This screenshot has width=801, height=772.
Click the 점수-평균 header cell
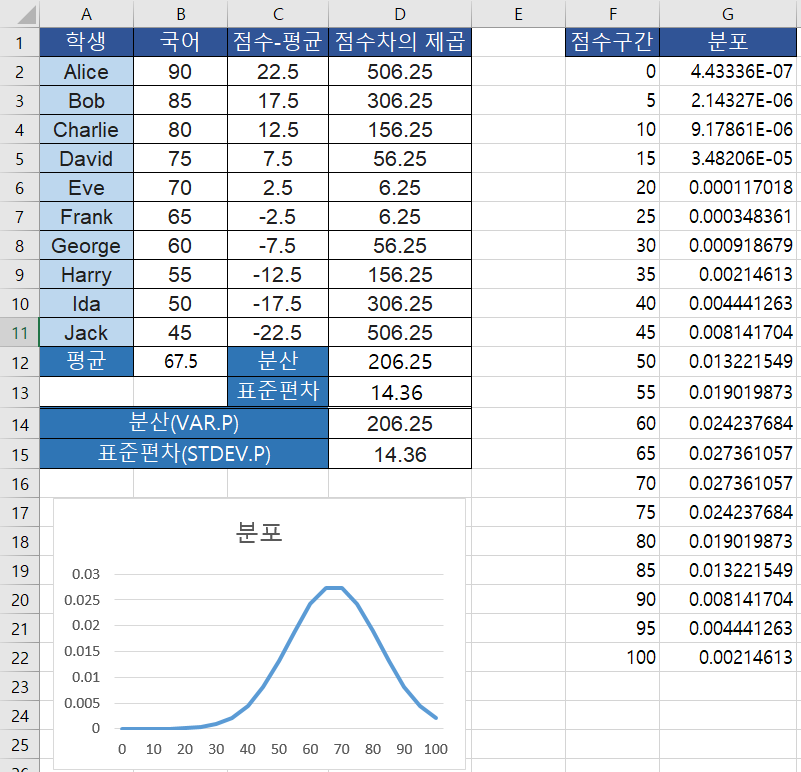point(278,42)
